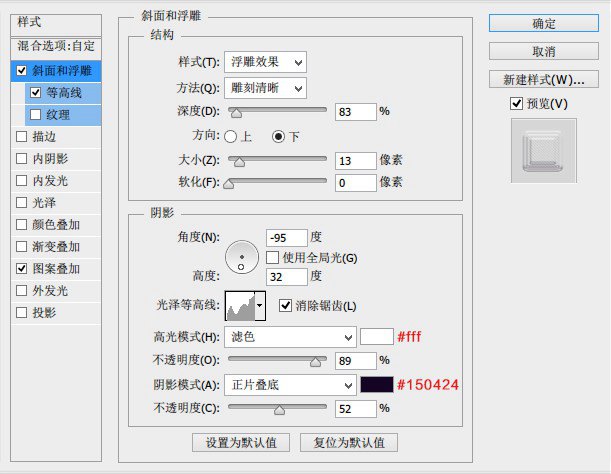Enable the 外发光 checkbox

pos(21,290)
